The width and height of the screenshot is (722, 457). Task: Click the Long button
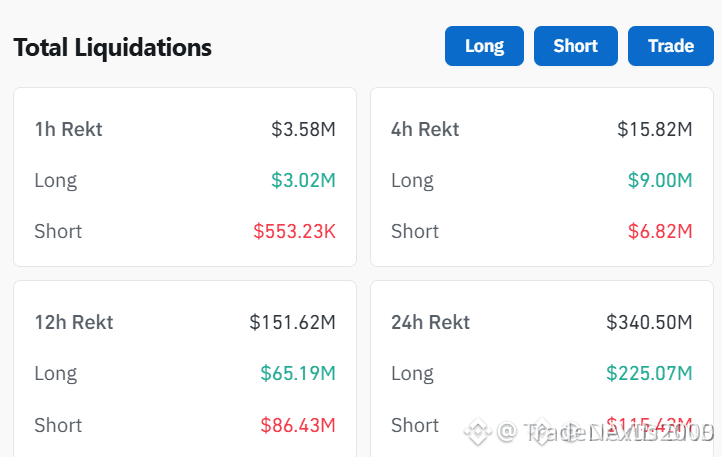pos(484,46)
